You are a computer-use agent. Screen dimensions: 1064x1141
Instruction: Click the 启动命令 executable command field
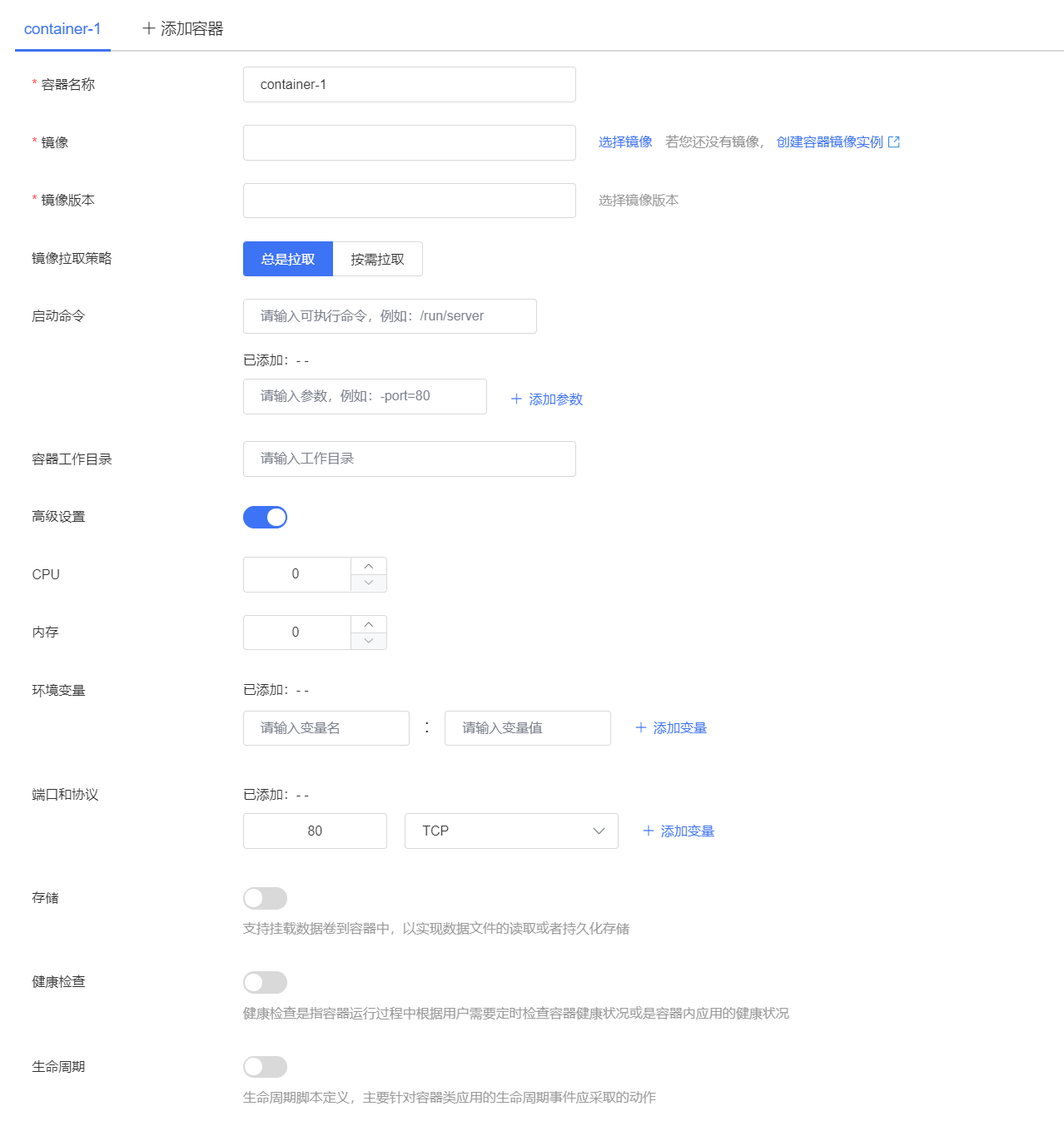(390, 316)
